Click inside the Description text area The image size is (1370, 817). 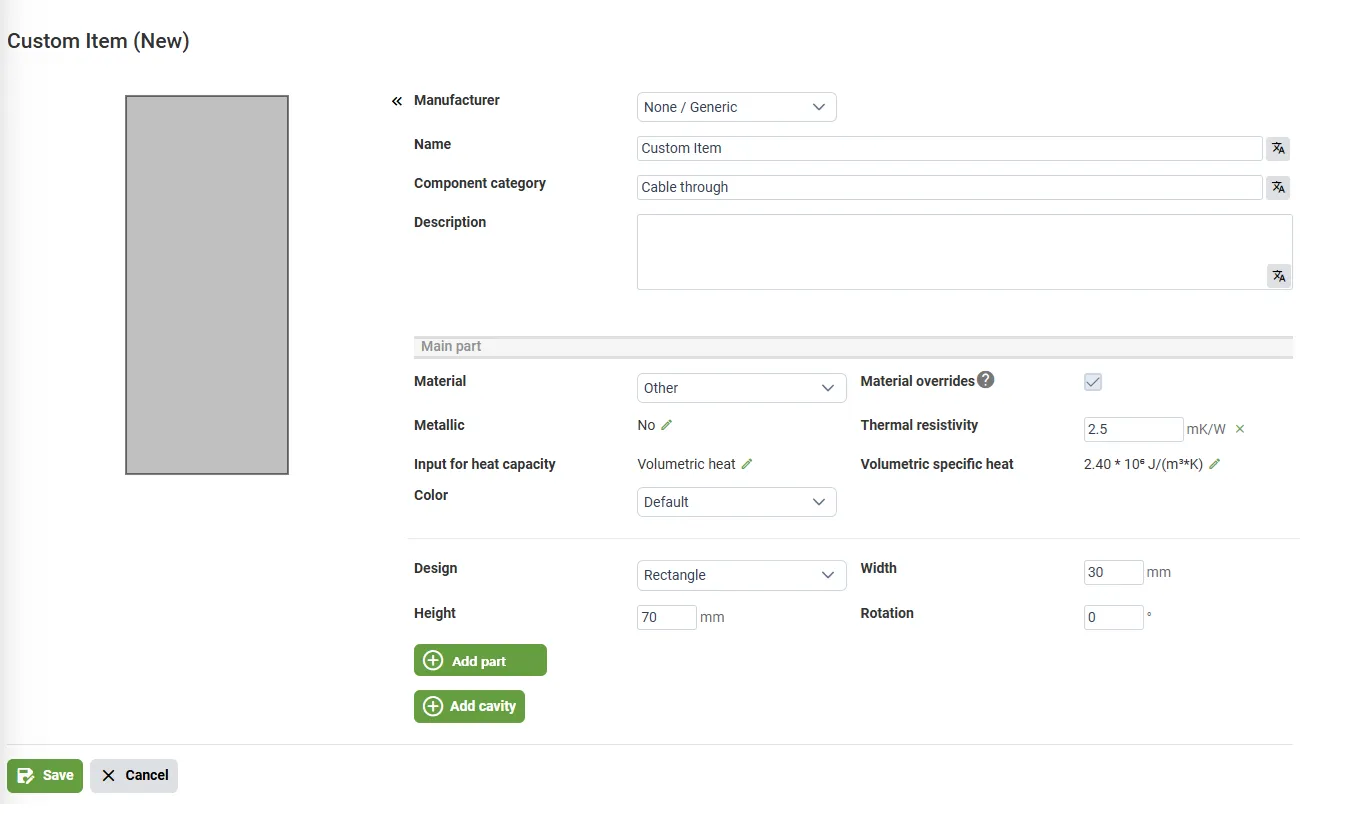pyautogui.click(x=964, y=252)
